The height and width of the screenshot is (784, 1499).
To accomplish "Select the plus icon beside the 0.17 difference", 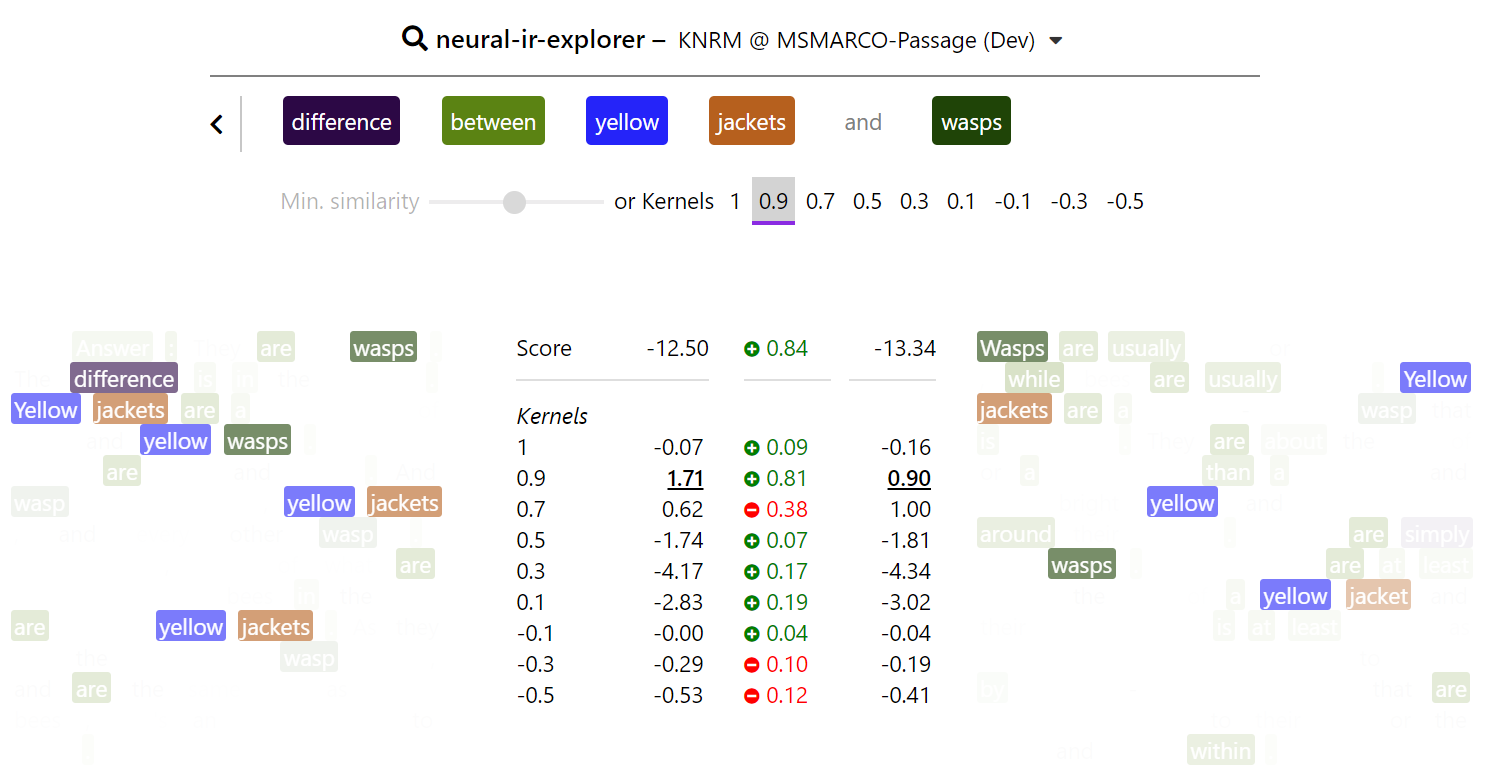I will (x=752, y=571).
